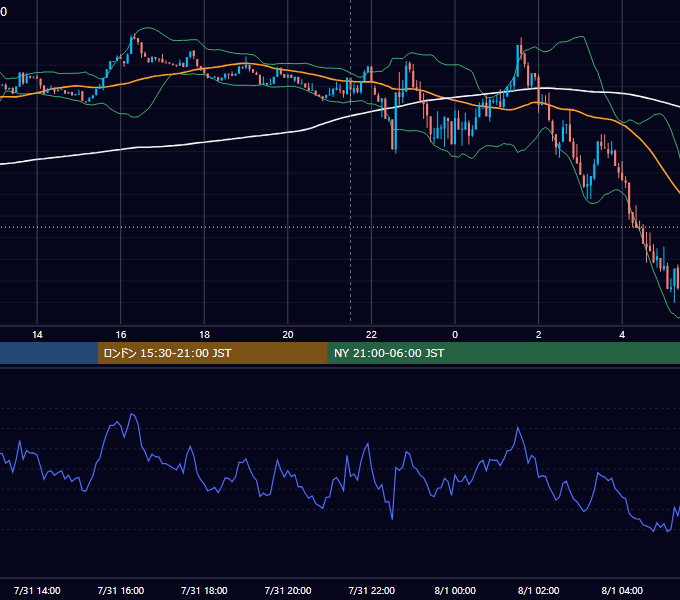Click the 8/1 02:00 time label
Screen dimensions: 680x600
click(x=539, y=590)
